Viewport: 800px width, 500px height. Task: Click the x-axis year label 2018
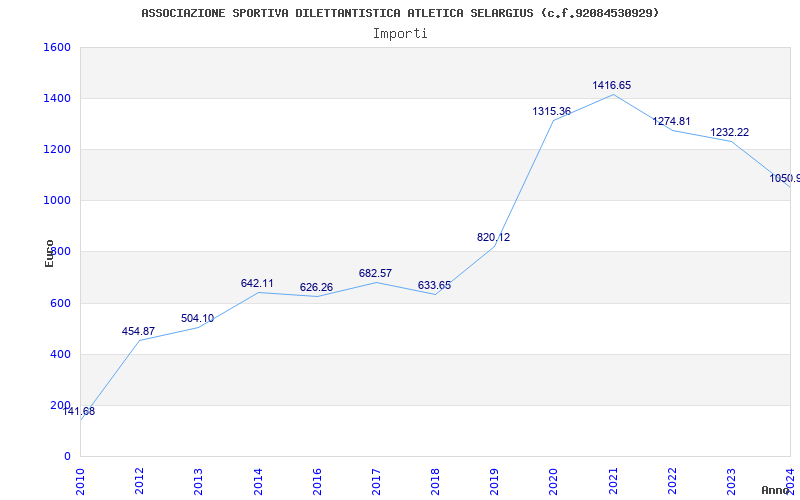tap(435, 481)
